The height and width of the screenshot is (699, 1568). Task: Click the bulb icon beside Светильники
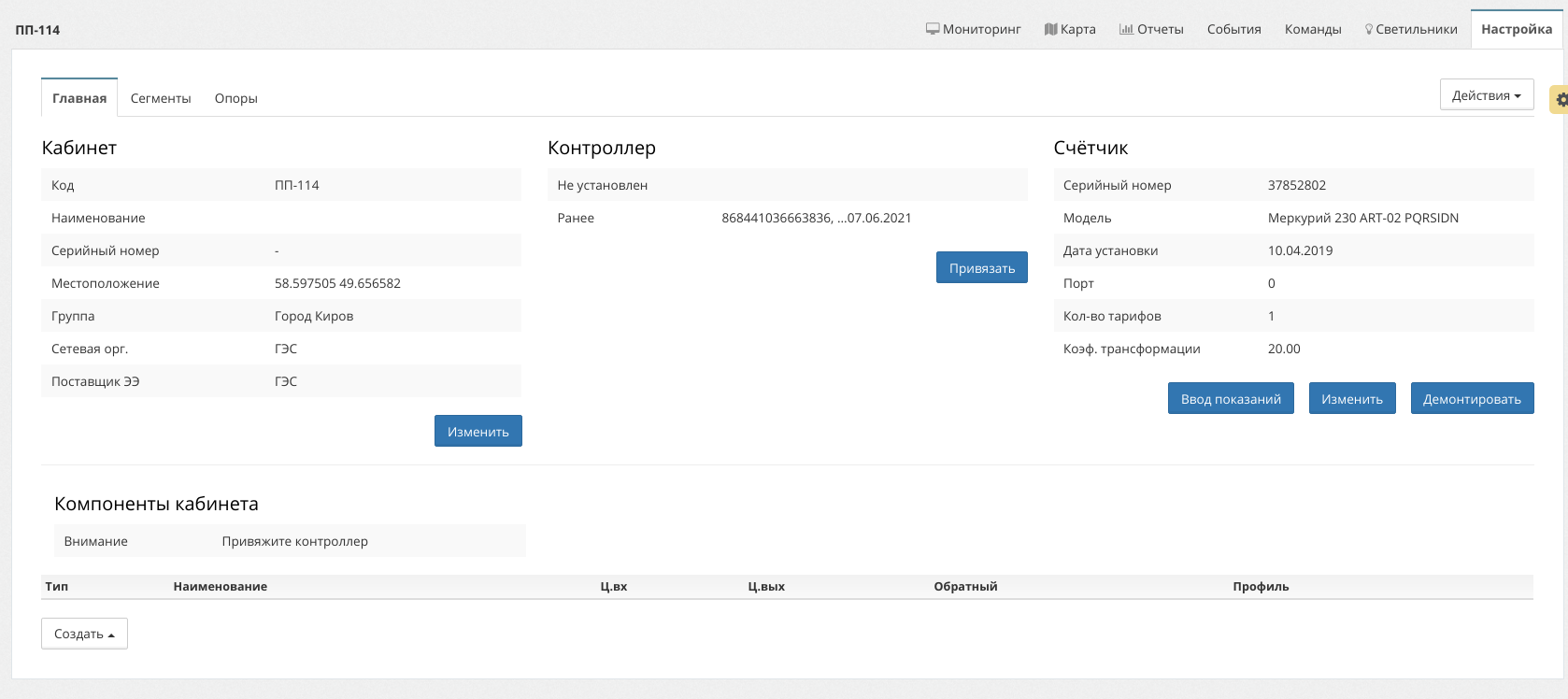pyautogui.click(x=1369, y=29)
